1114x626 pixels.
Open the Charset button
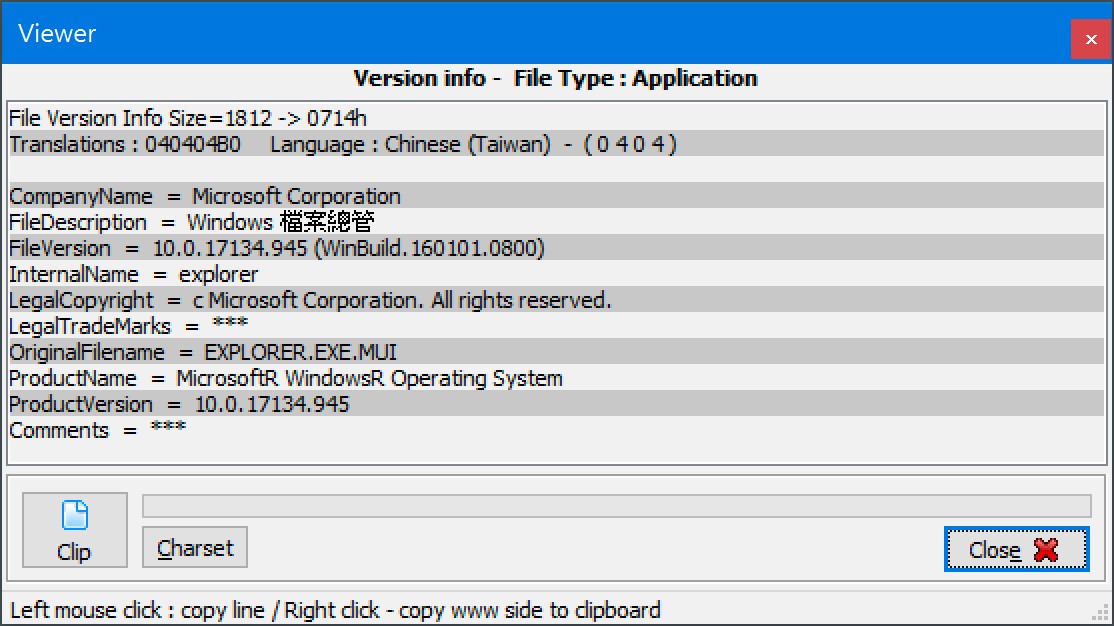coord(195,547)
